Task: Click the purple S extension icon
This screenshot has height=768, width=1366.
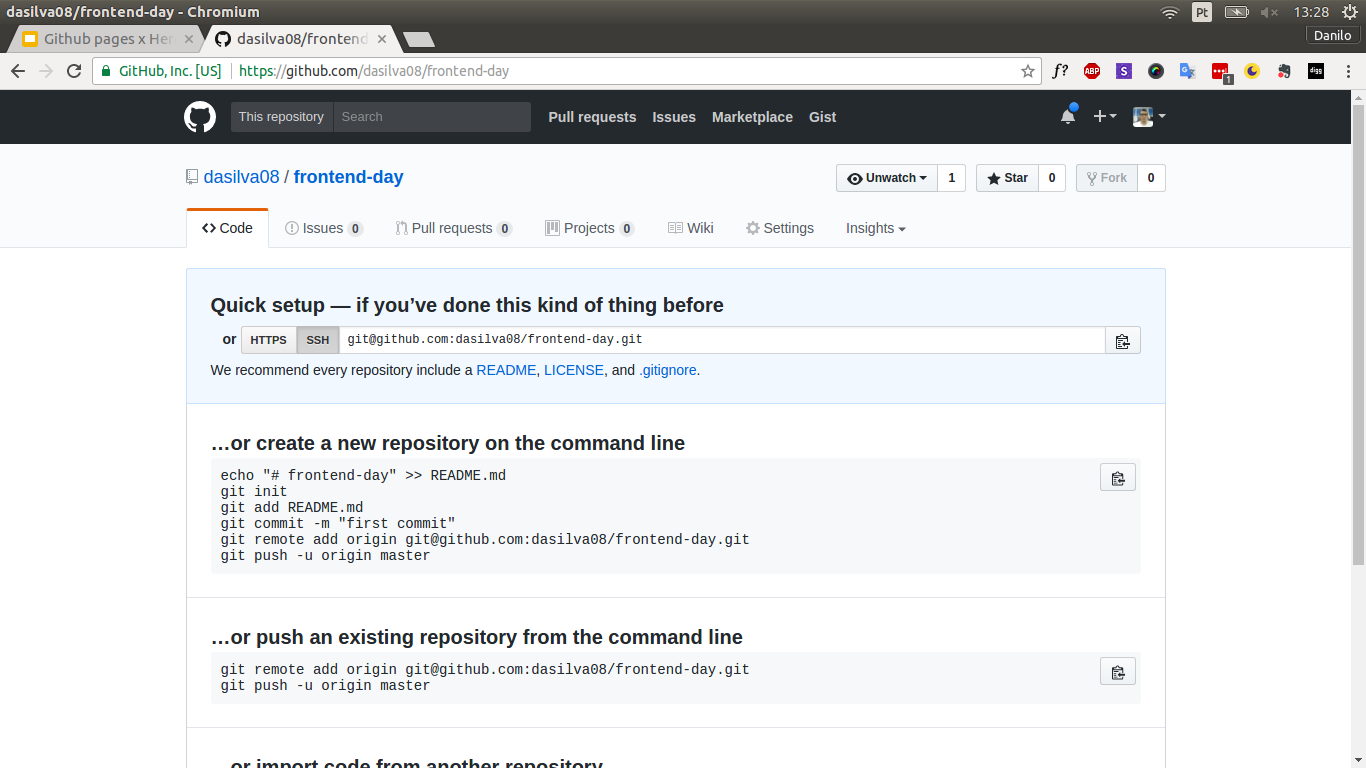Action: pos(1124,71)
